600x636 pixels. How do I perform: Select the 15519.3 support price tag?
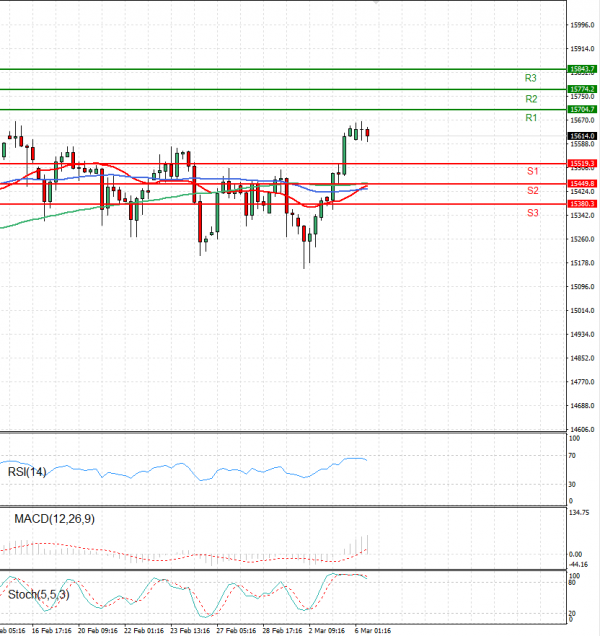coord(582,164)
